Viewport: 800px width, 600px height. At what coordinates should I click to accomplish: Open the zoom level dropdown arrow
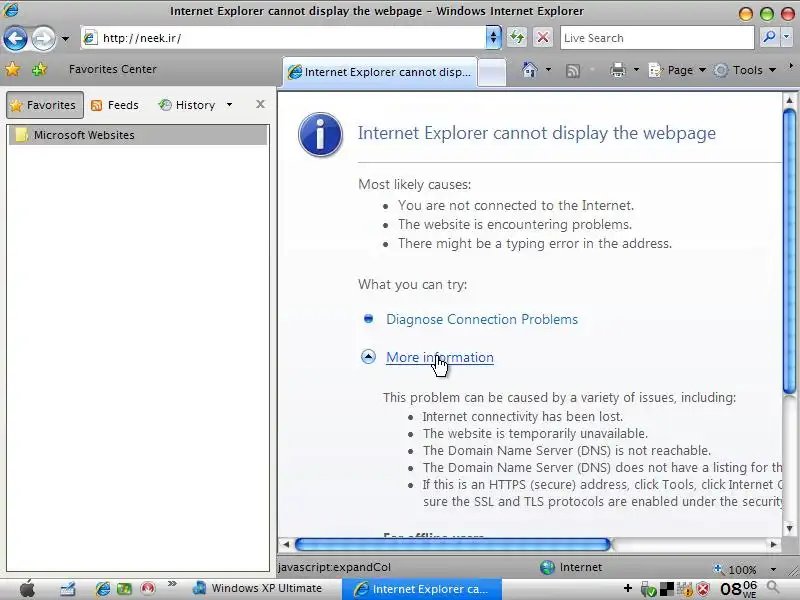[x=773, y=569]
